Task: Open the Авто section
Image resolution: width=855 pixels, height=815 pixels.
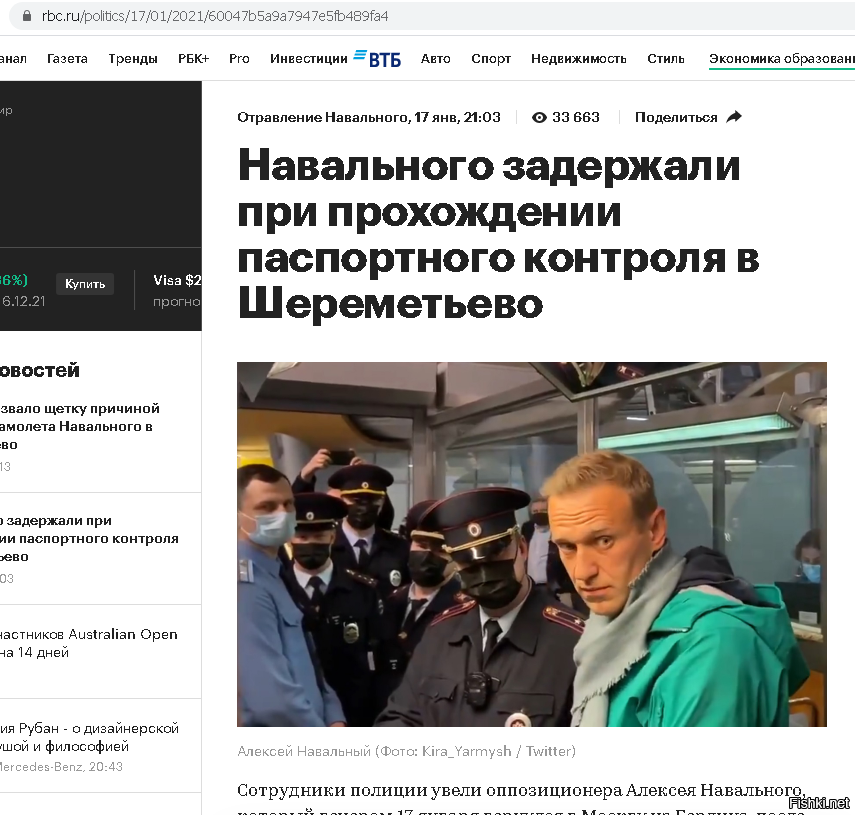Action: click(x=435, y=58)
